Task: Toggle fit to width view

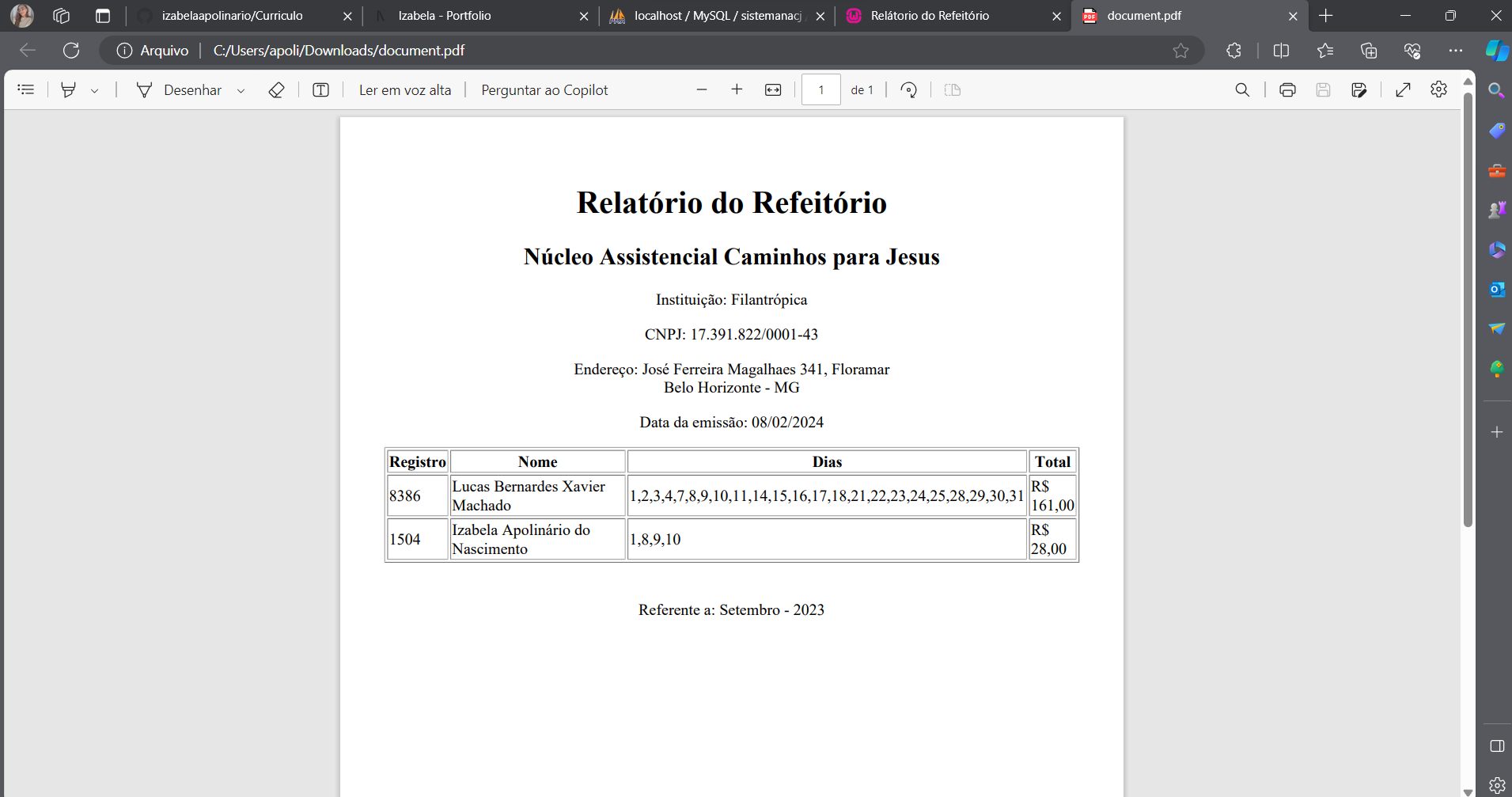Action: tap(773, 89)
